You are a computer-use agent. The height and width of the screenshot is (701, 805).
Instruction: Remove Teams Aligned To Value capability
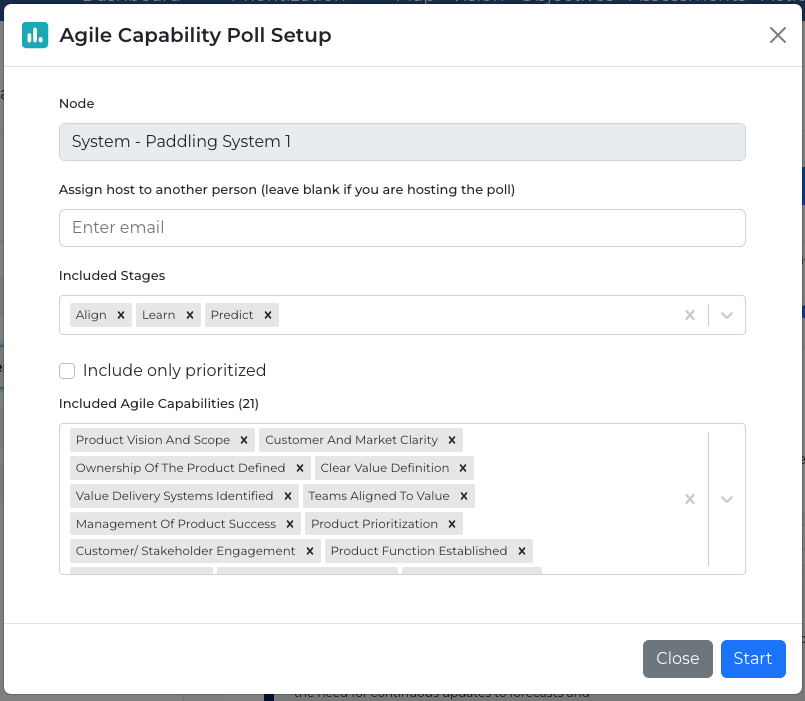click(464, 496)
